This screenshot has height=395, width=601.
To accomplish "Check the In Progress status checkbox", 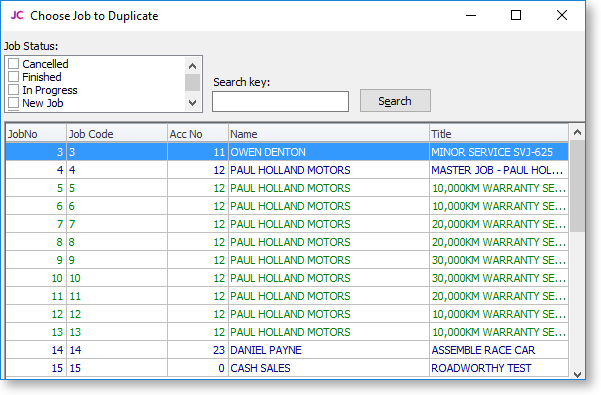I will [13, 90].
